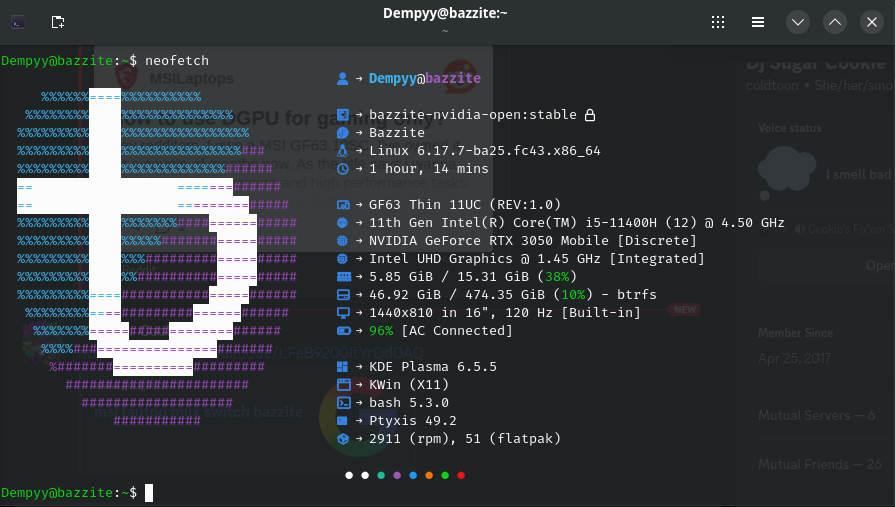Click the Bazzite logo ASCII art
895x507 pixels.
[157, 257]
